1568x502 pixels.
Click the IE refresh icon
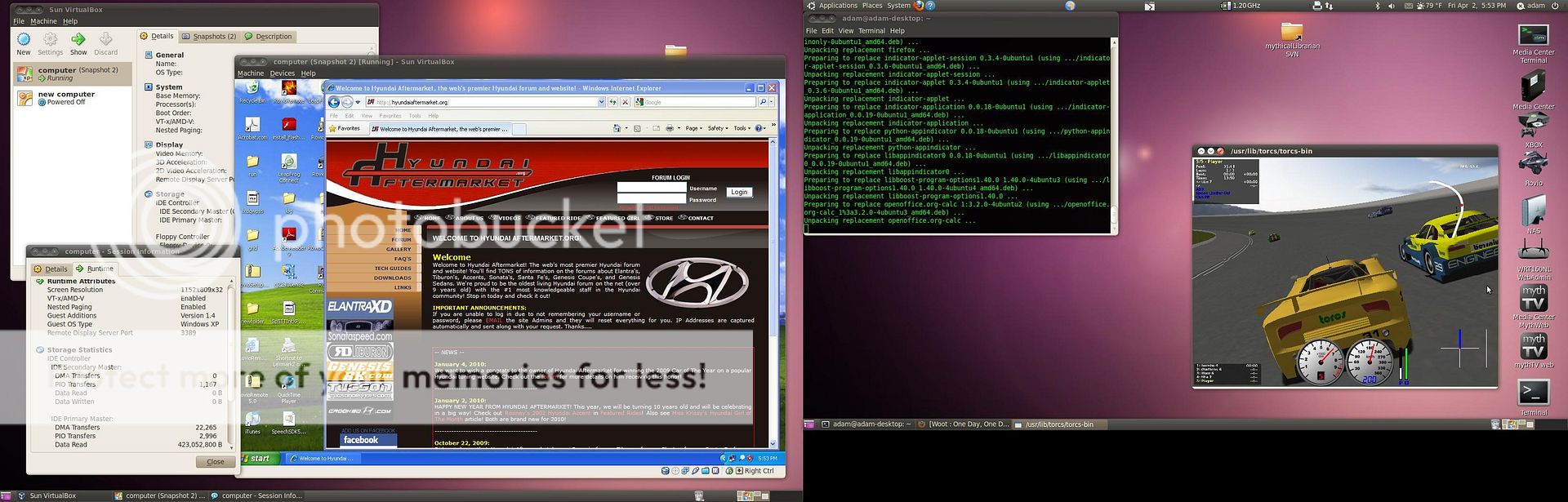[612, 102]
